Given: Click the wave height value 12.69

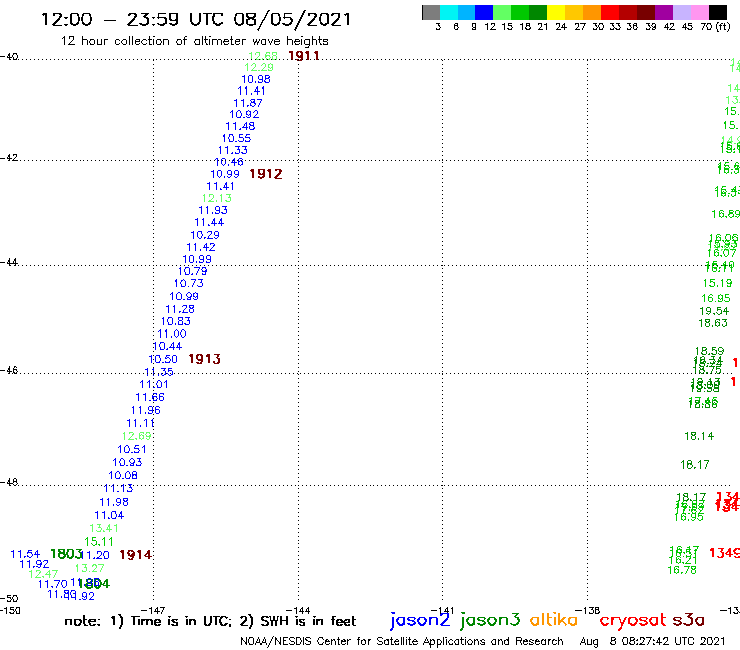Looking at the screenshot, I should [136, 437].
